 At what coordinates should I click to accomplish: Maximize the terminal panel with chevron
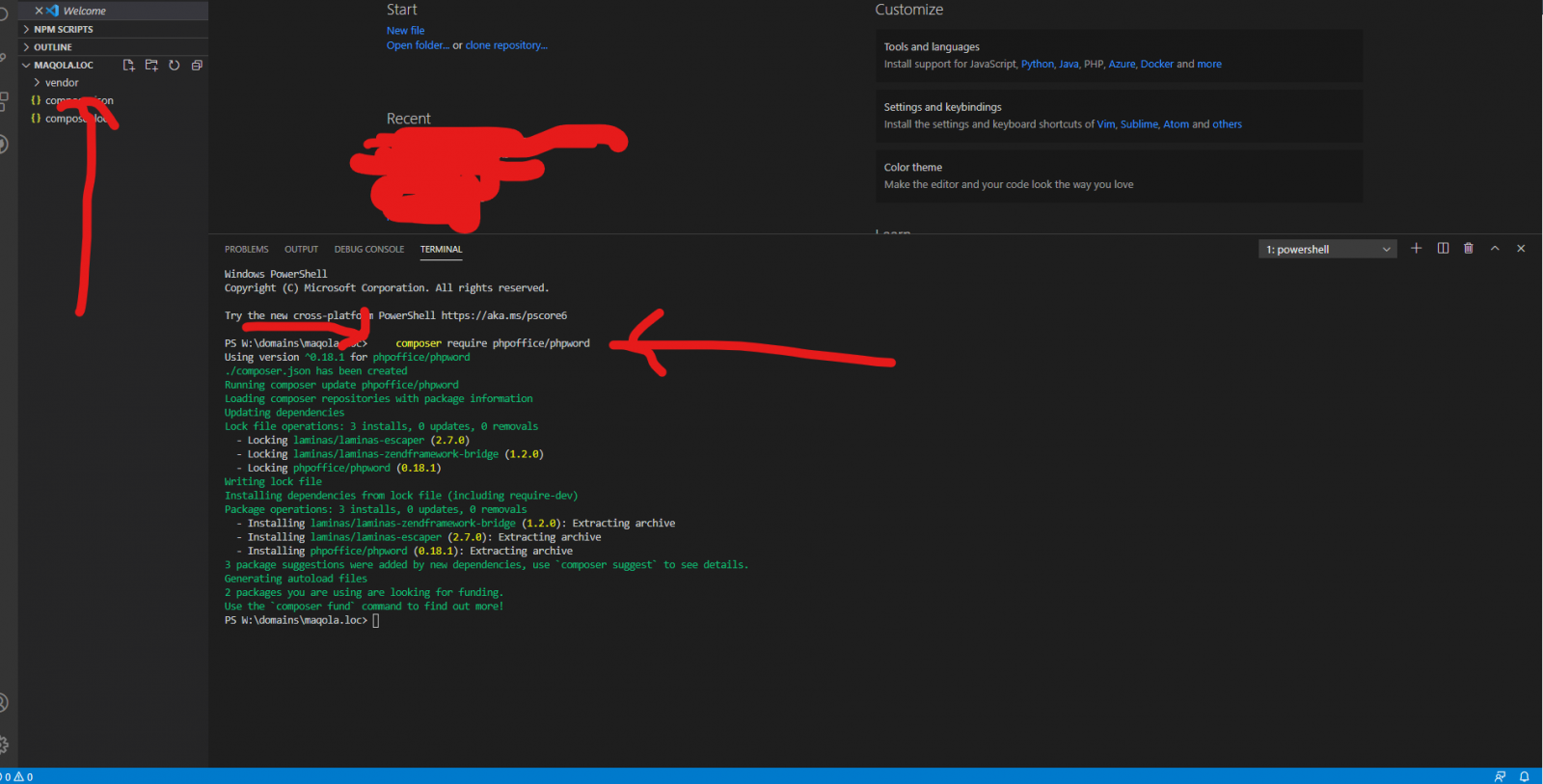[x=1495, y=249]
